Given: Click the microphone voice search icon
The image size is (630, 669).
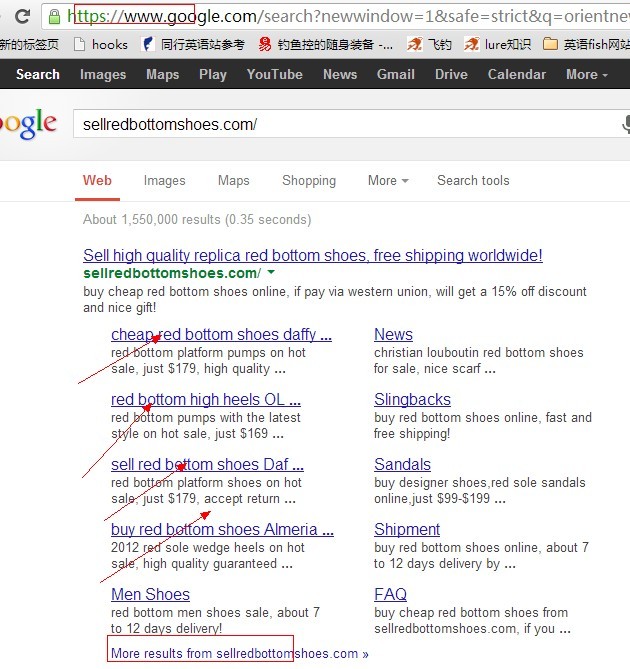Looking at the screenshot, I should 626,124.
